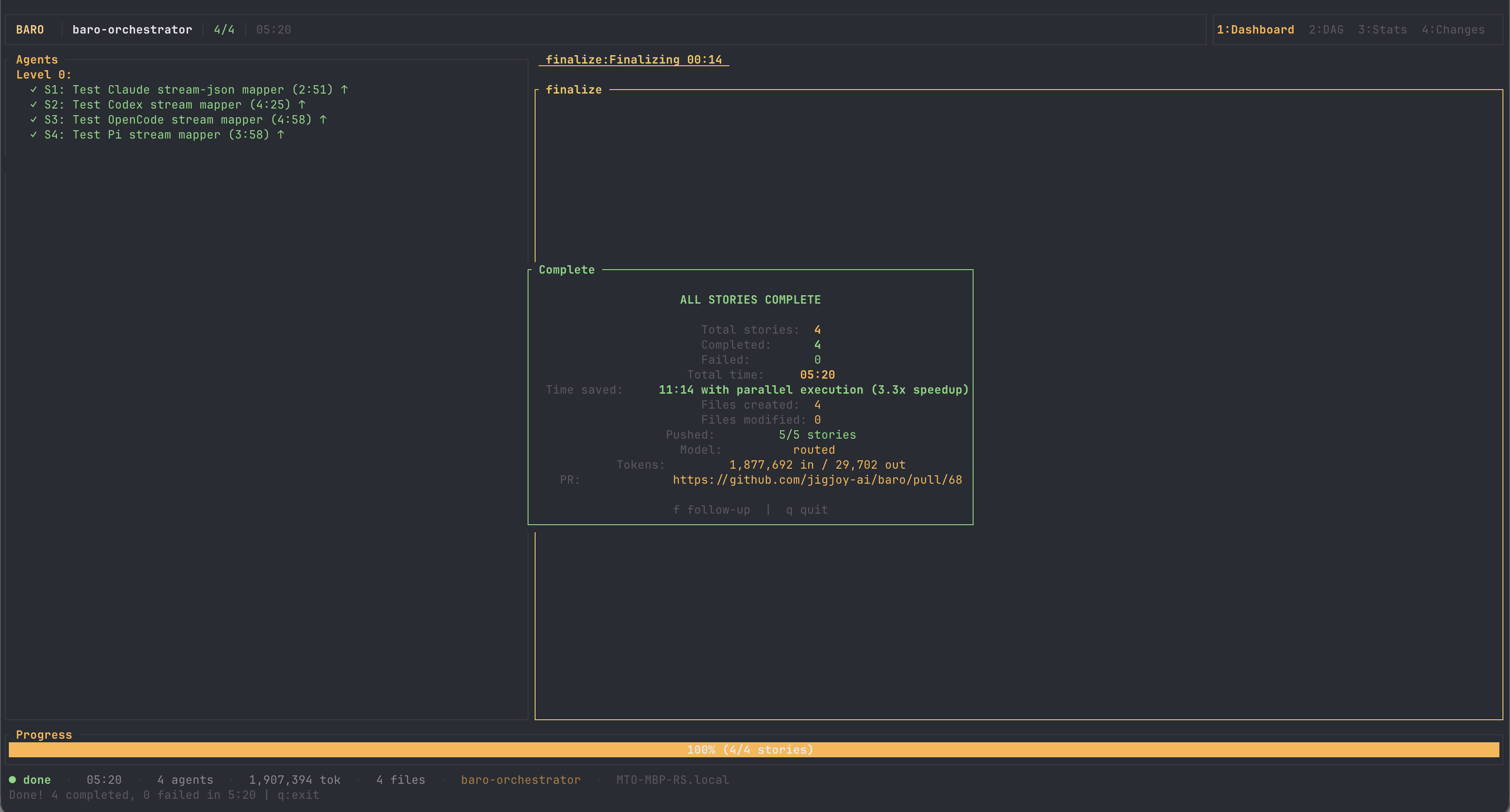Click the Complete dialog title

coord(566,270)
